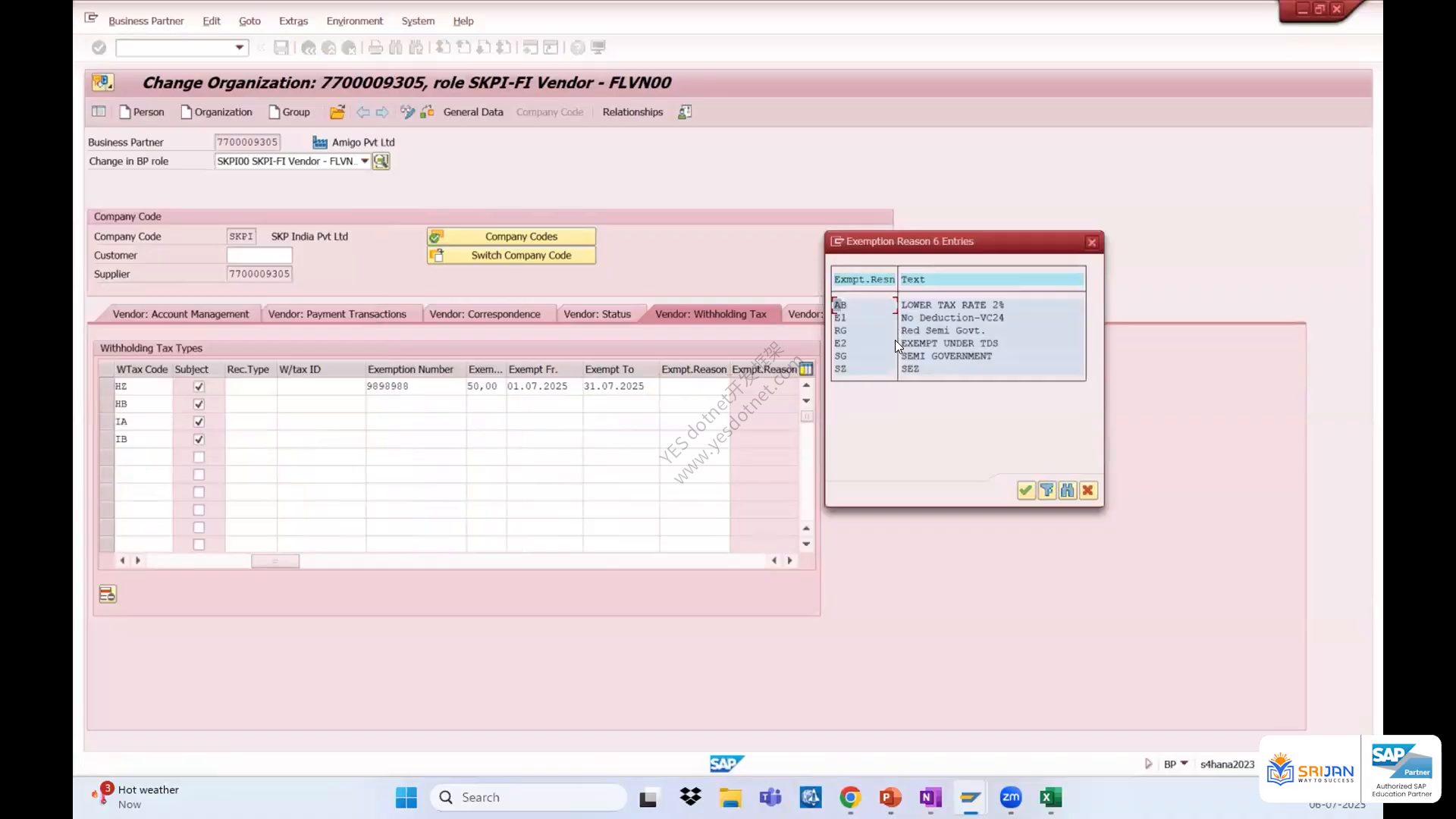Switch to Vendor: Payment Transactions tab
This screenshot has width=1456, height=819.
(x=337, y=314)
